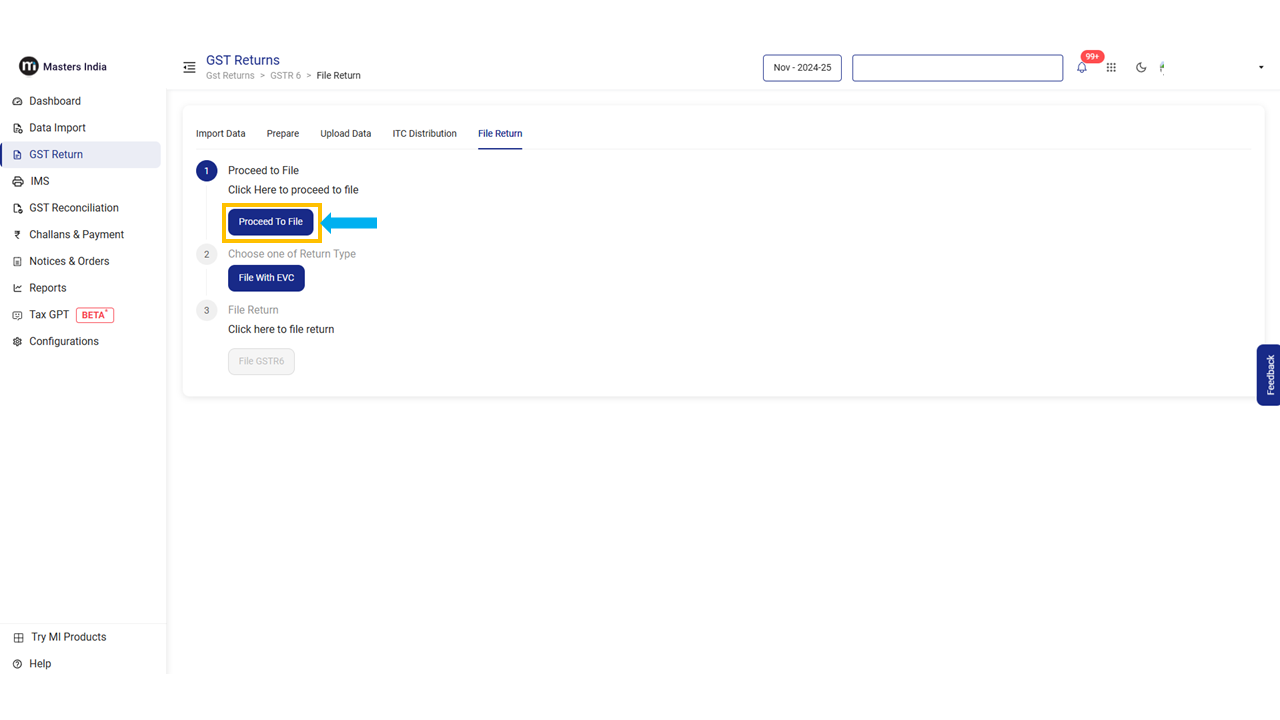Open Dashboard from sidebar
Image resolution: width=1280 pixels, height=720 pixels.
[55, 101]
